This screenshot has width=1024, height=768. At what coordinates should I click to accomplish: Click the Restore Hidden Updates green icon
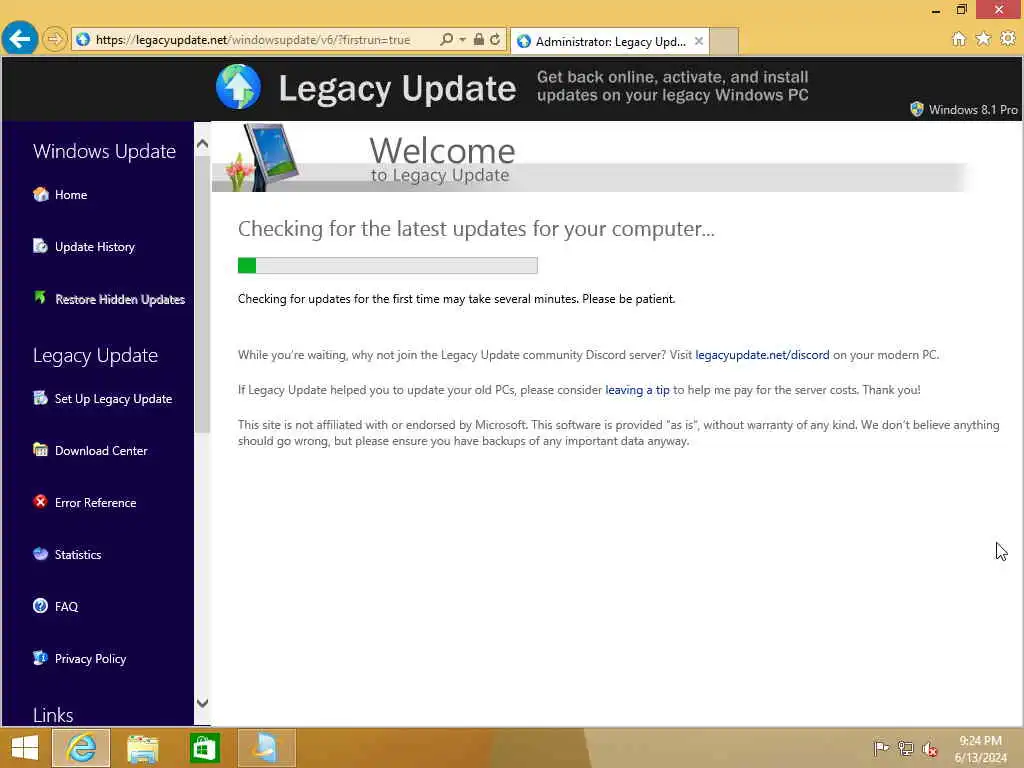tap(40, 298)
